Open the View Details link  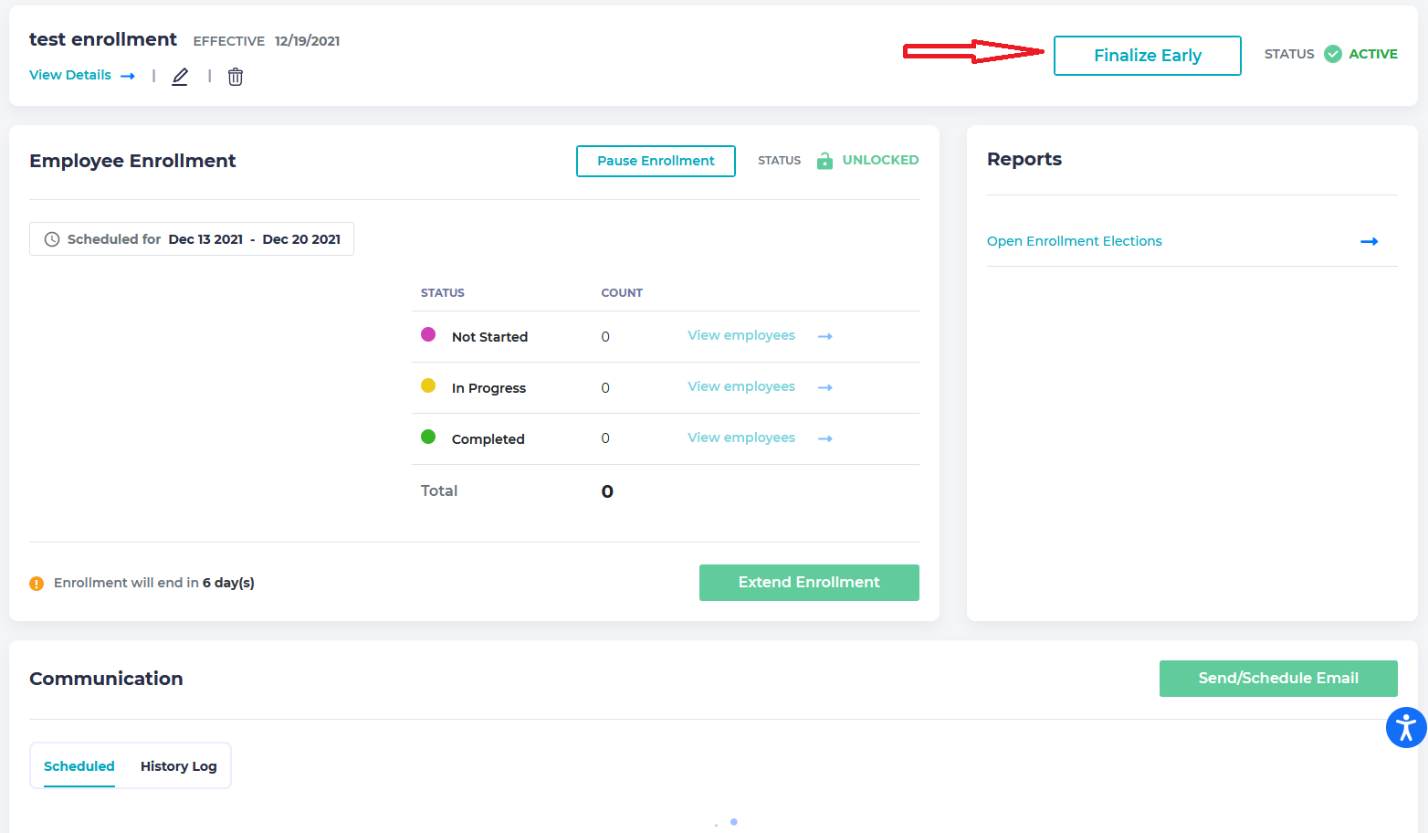pos(70,75)
